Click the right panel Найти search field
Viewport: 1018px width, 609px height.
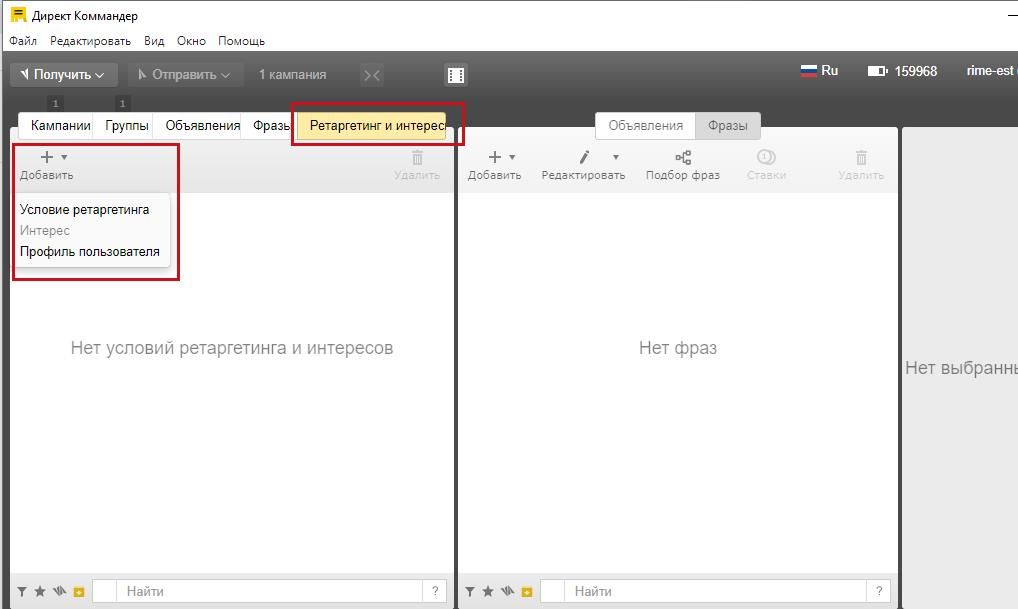tap(715, 591)
